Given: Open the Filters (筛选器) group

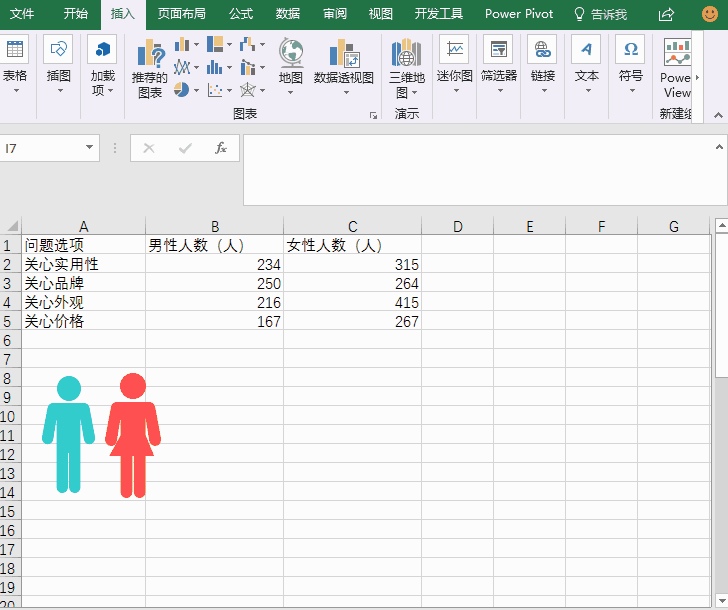Looking at the screenshot, I should tap(499, 65).
